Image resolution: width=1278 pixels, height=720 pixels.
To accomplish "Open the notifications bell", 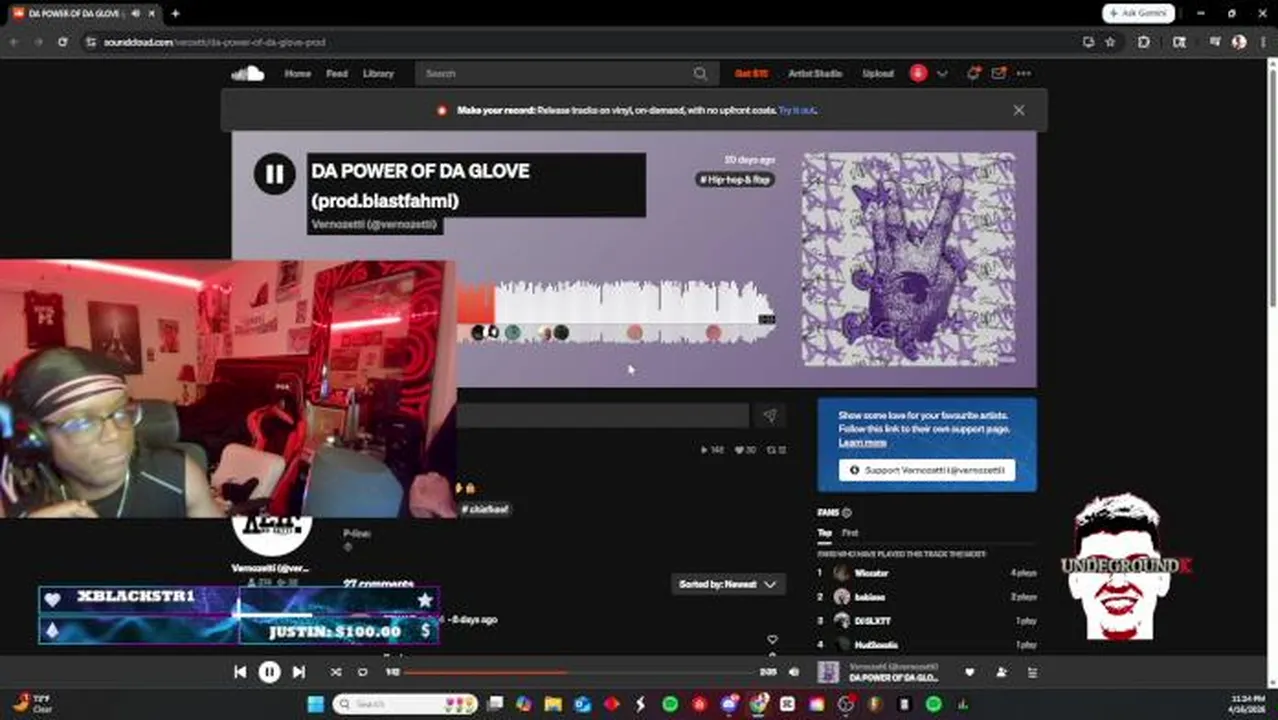I will pos(973,73).
